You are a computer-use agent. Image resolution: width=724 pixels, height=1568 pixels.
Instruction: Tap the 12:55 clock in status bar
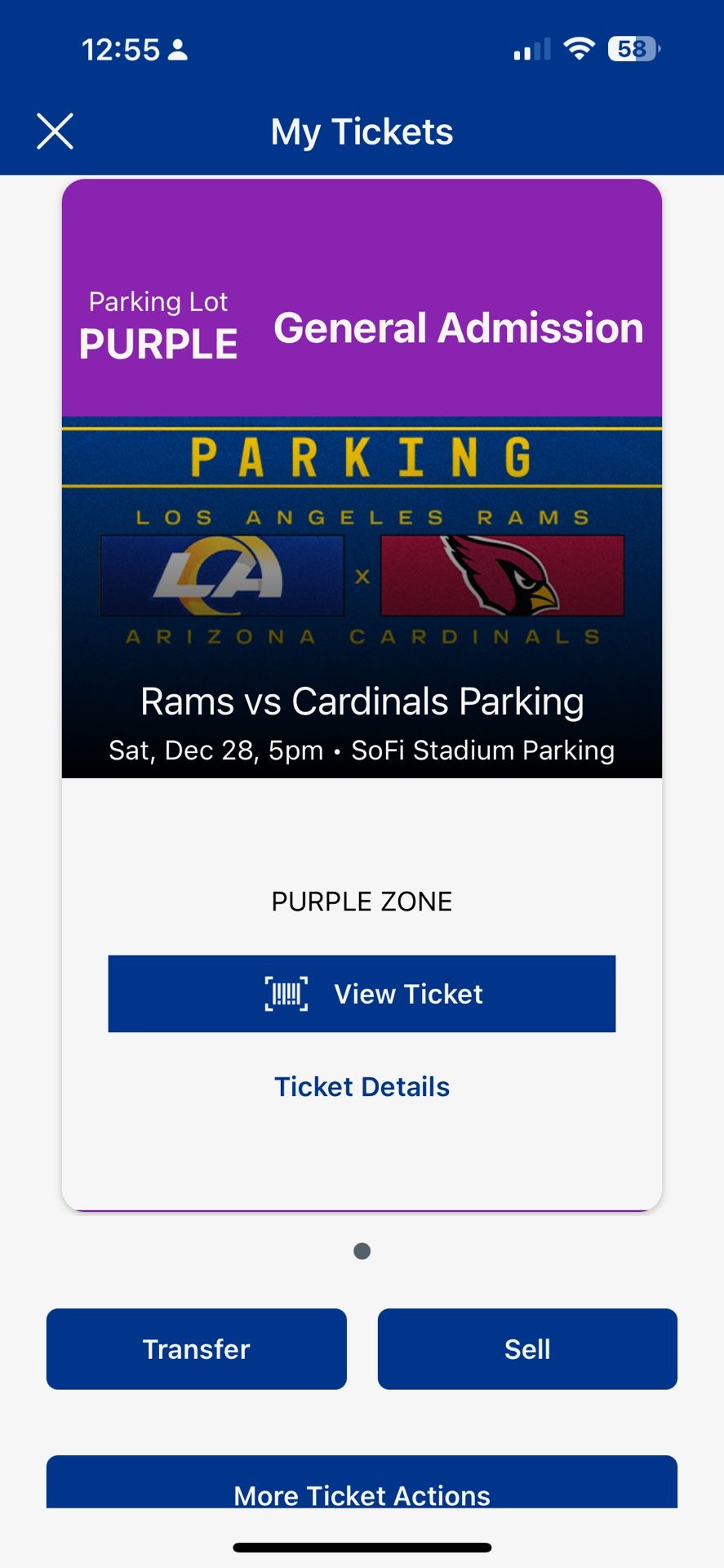point(121,50)
